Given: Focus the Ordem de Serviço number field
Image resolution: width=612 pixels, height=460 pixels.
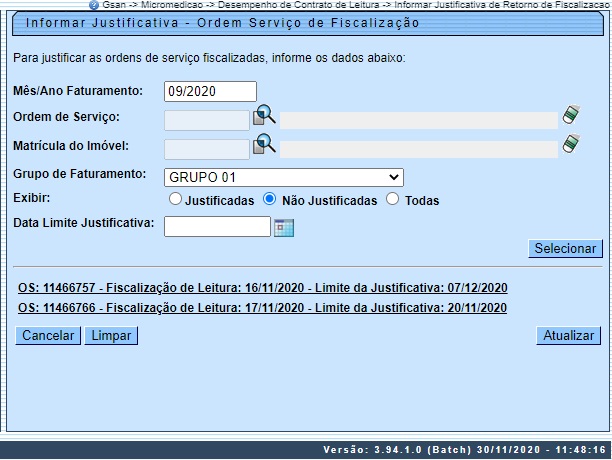Looking at the screenshot, I should point(207,120).
